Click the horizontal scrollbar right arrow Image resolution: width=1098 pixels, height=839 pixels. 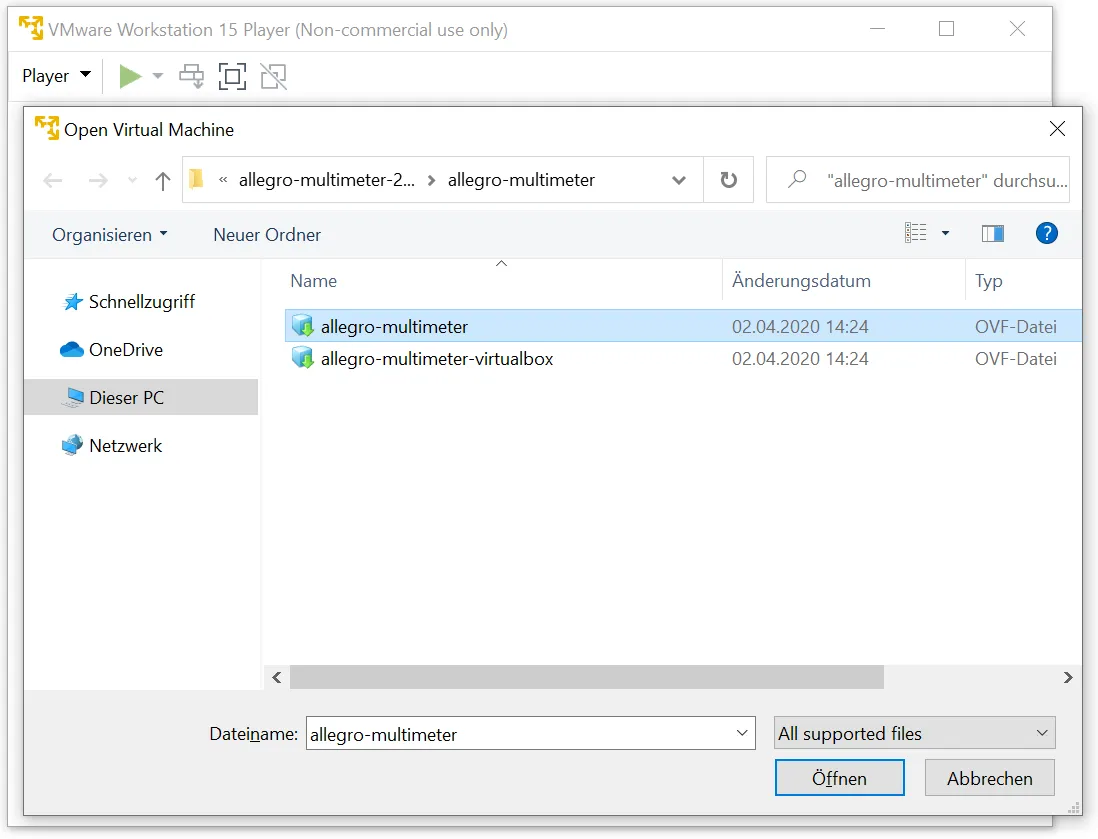1068,678
